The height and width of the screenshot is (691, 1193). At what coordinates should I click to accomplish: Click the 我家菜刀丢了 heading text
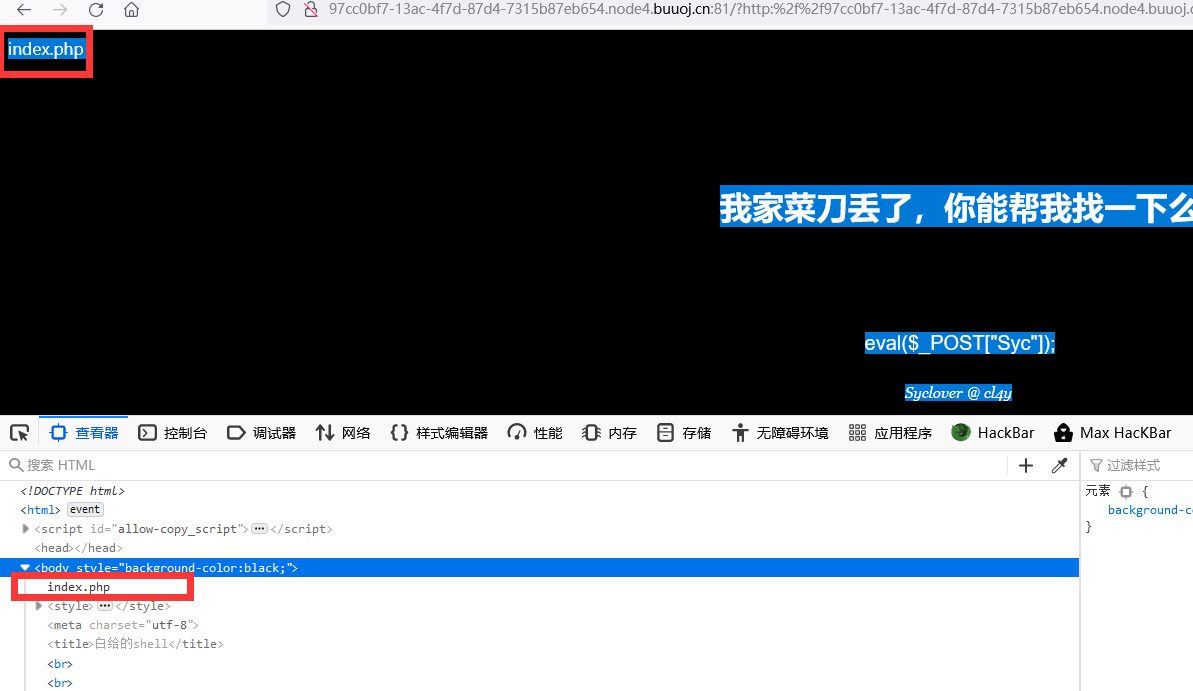point(956,208)
